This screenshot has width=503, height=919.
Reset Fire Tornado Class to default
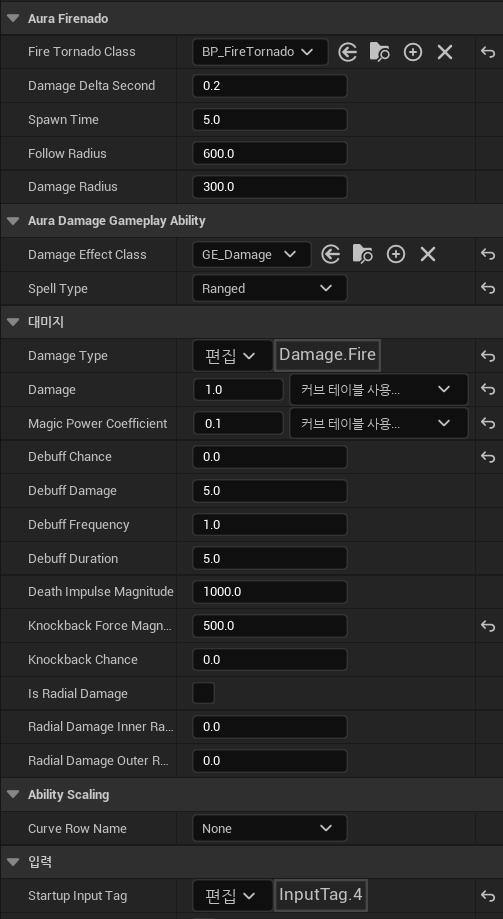coord(488,52)
